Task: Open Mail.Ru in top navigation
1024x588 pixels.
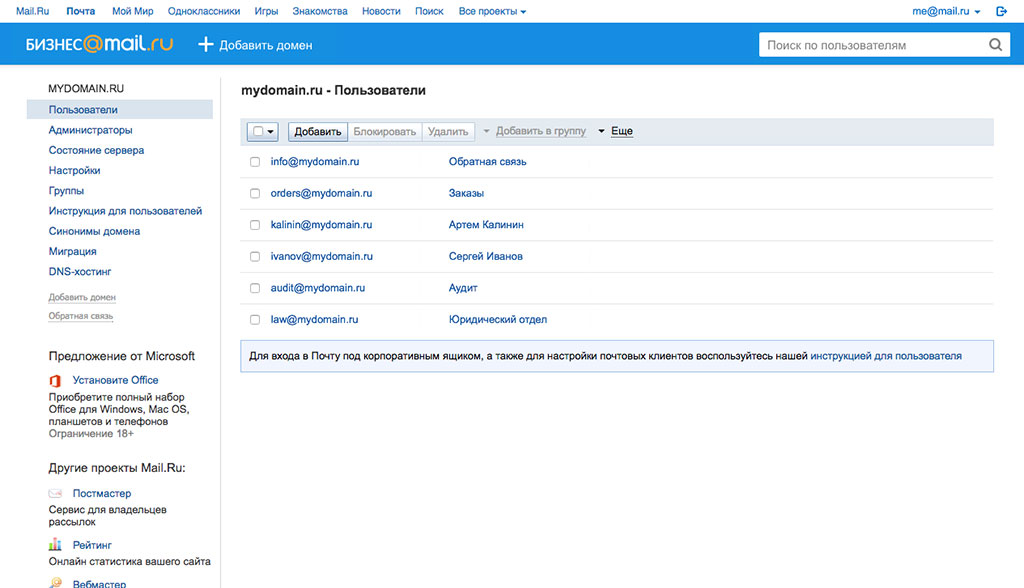Action: coord(33,11)
